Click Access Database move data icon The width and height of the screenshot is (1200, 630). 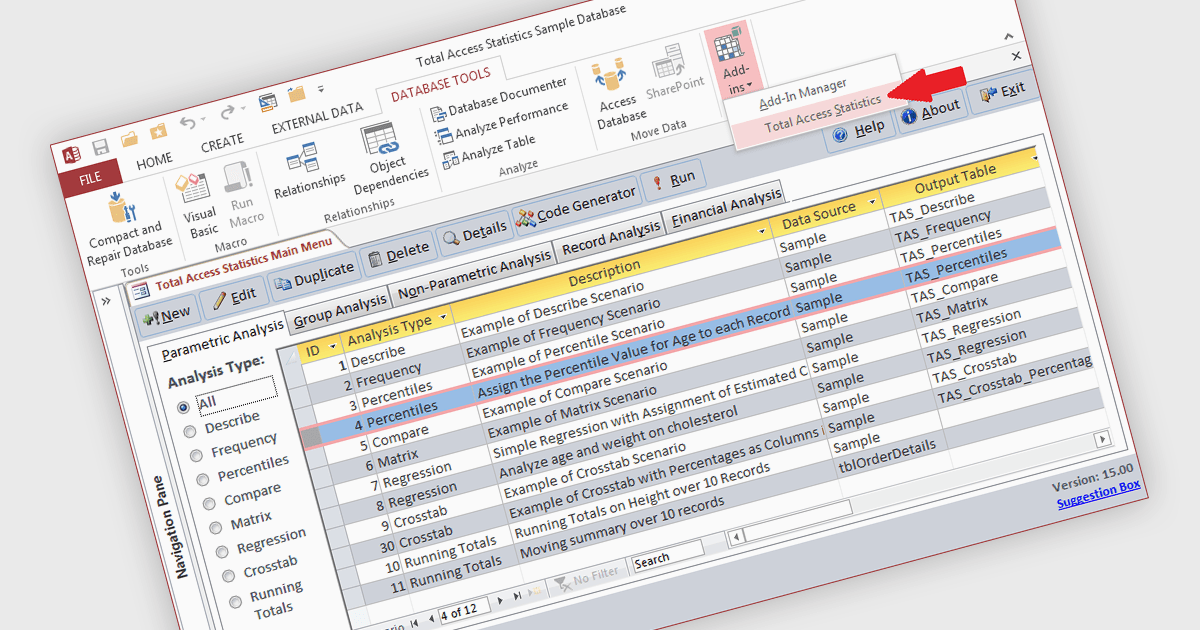coord(608,74)
